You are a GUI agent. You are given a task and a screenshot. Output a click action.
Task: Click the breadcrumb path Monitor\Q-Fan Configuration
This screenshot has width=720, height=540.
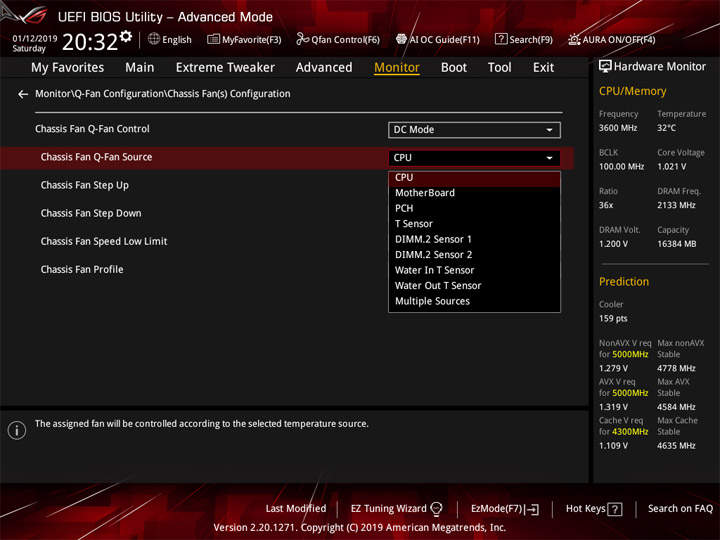(x=163, y=94)
